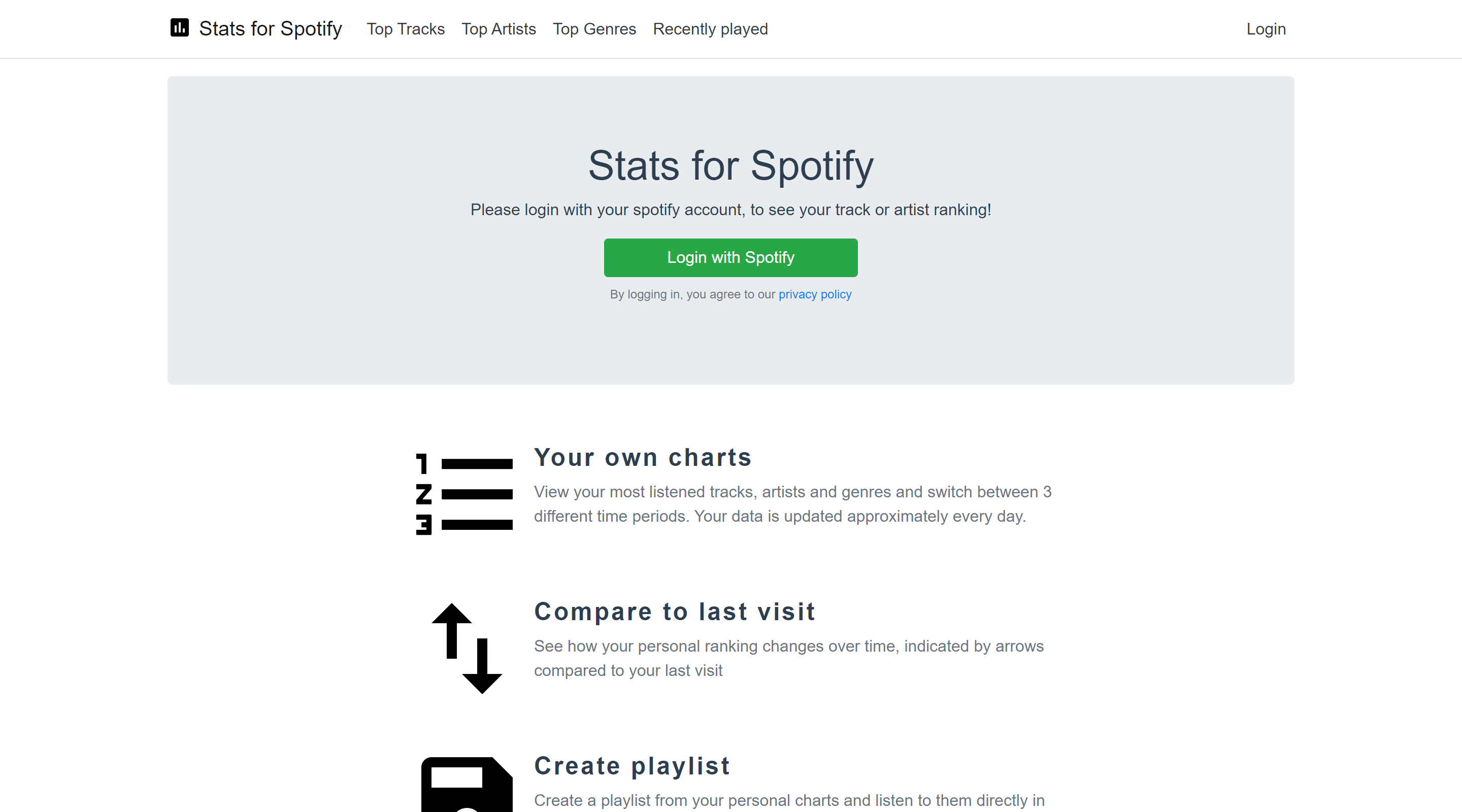This screenshot has width=1462, height=812.
Task: Click the Stats for Spotify brand name
Action: click(270, 29)
